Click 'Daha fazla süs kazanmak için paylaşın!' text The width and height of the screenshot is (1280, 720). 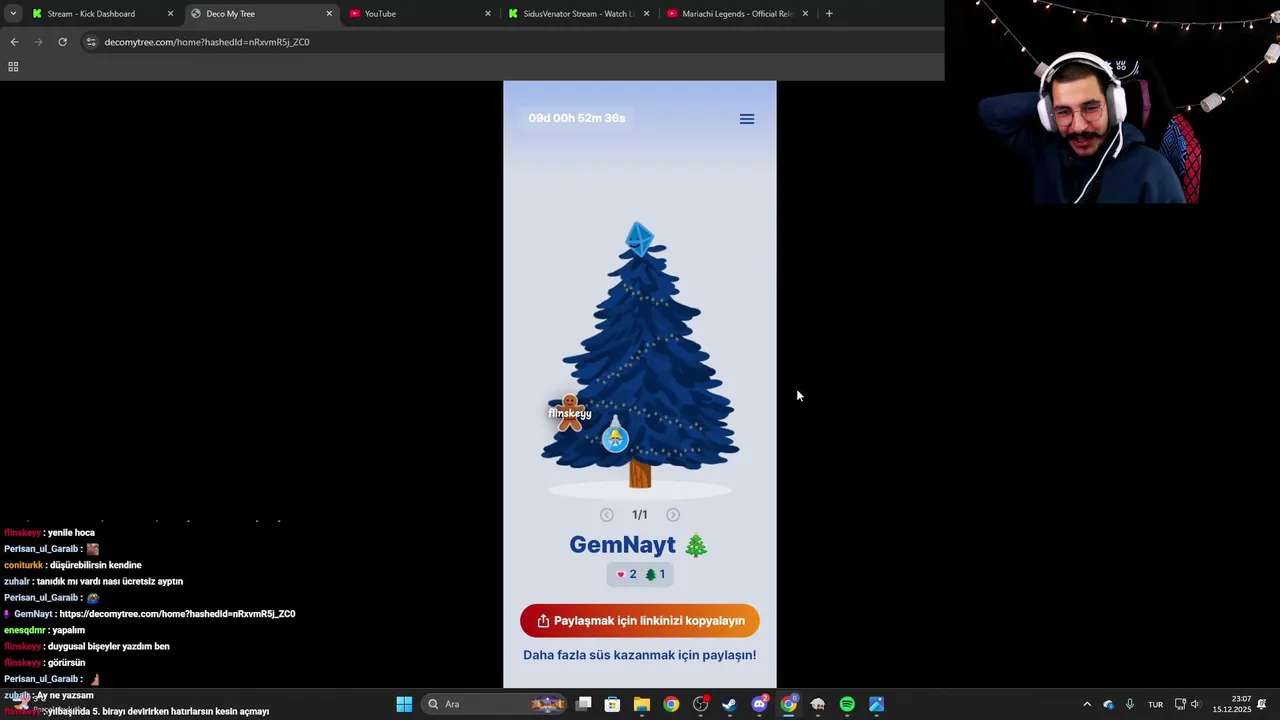[640, 655]
